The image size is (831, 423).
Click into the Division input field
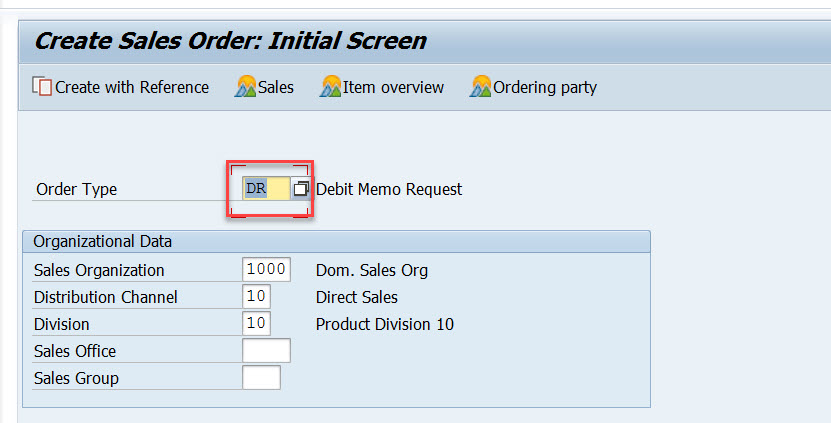(256, 324)
